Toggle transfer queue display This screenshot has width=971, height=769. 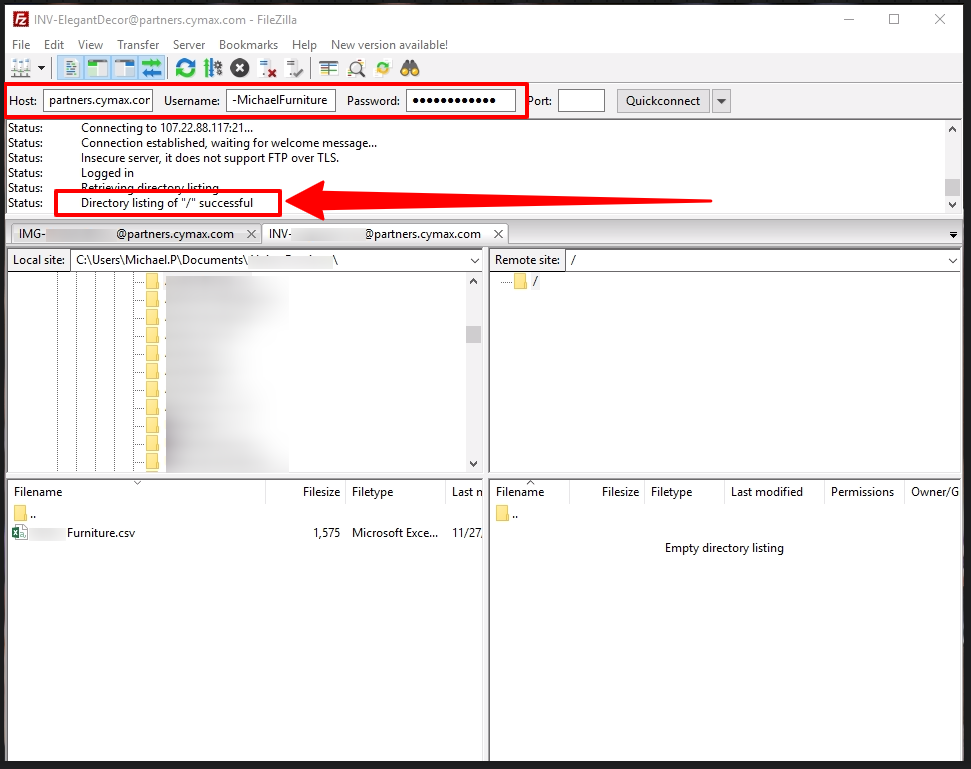click(152, 68)
